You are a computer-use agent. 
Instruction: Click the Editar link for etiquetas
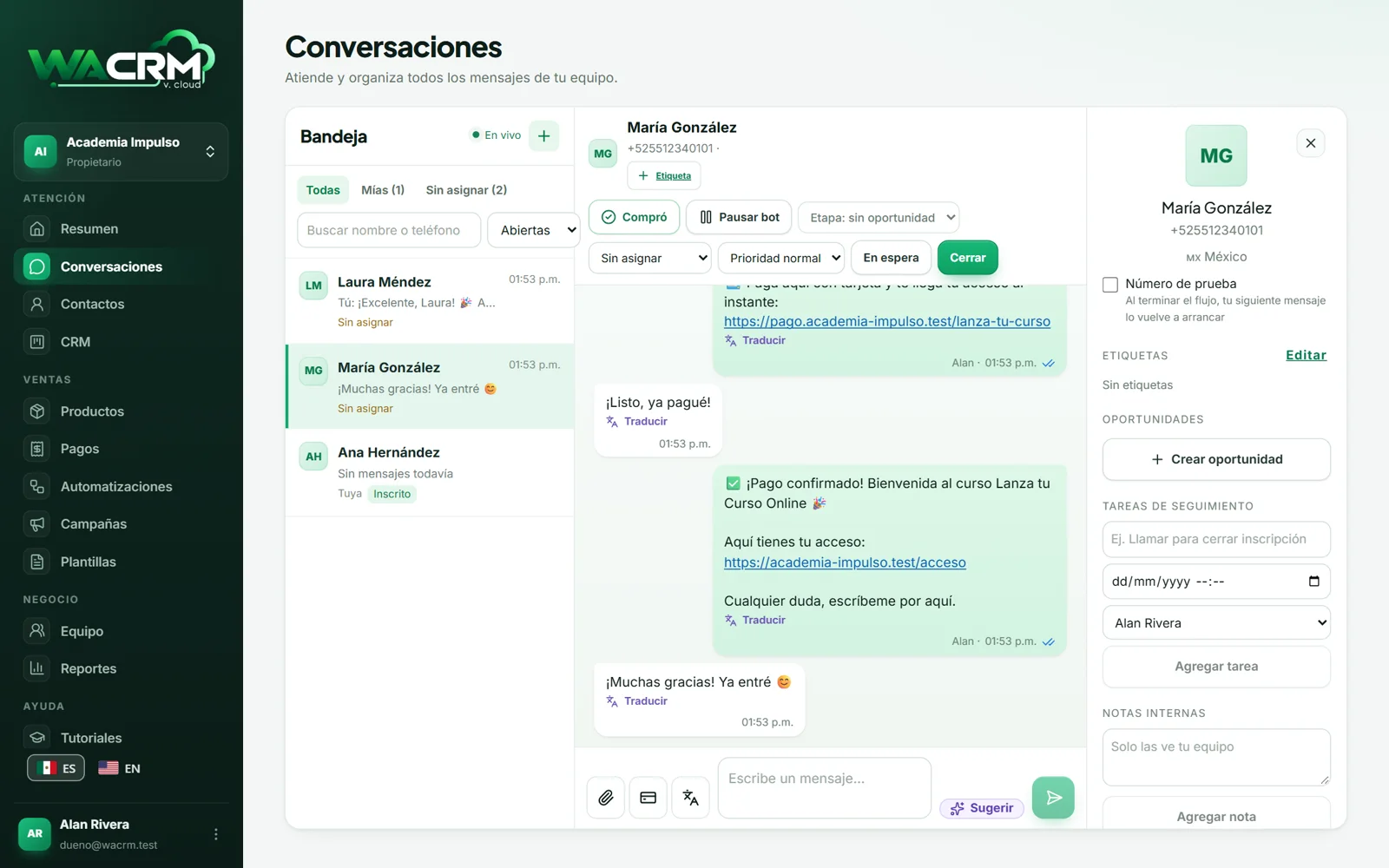(x=1306, y=355)
